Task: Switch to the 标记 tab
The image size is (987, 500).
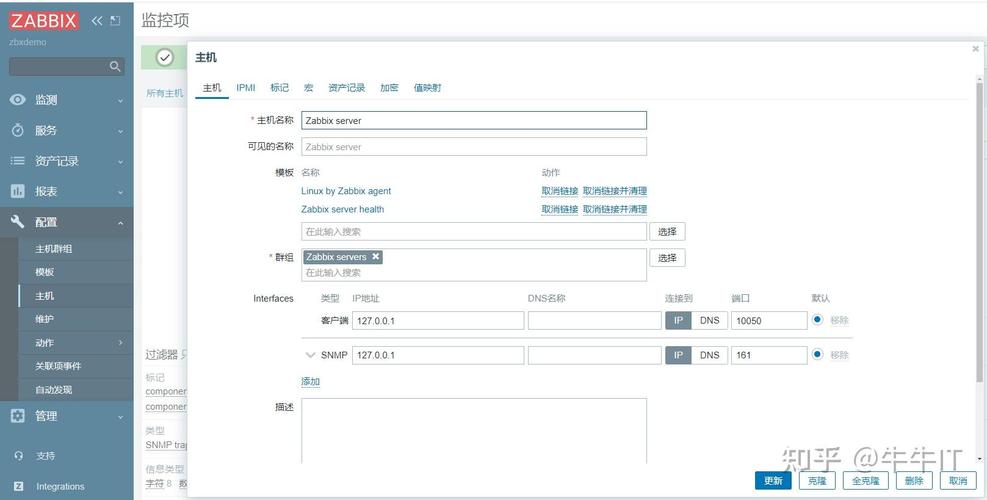Action: click(x=279, y=88)
